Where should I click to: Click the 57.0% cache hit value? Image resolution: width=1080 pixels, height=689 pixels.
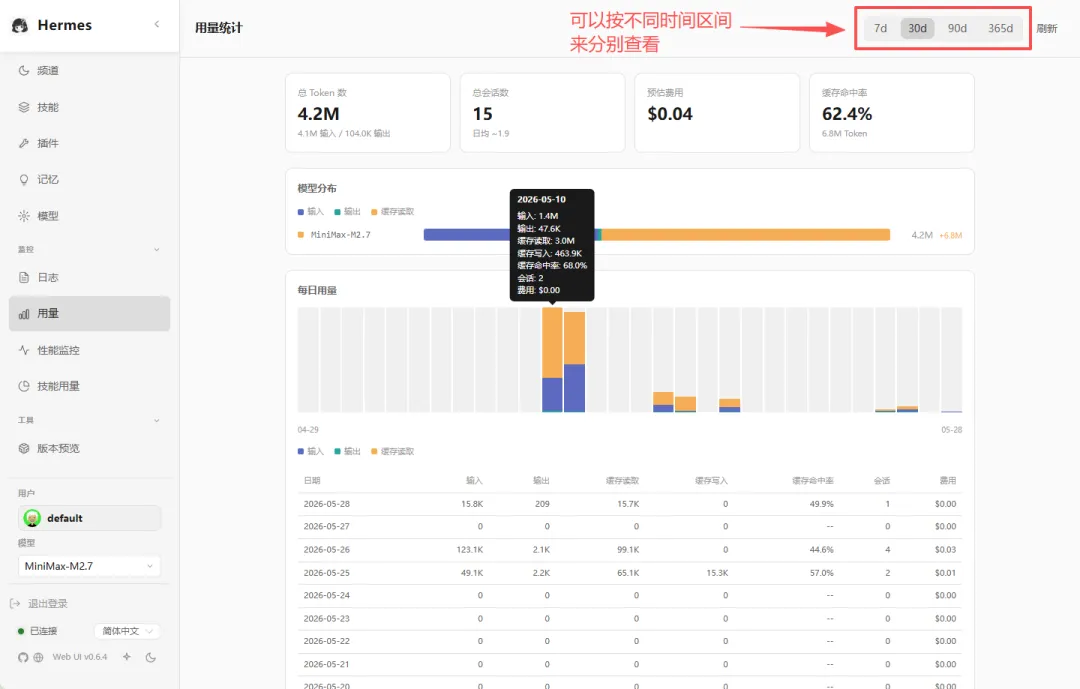coord(822,573)
